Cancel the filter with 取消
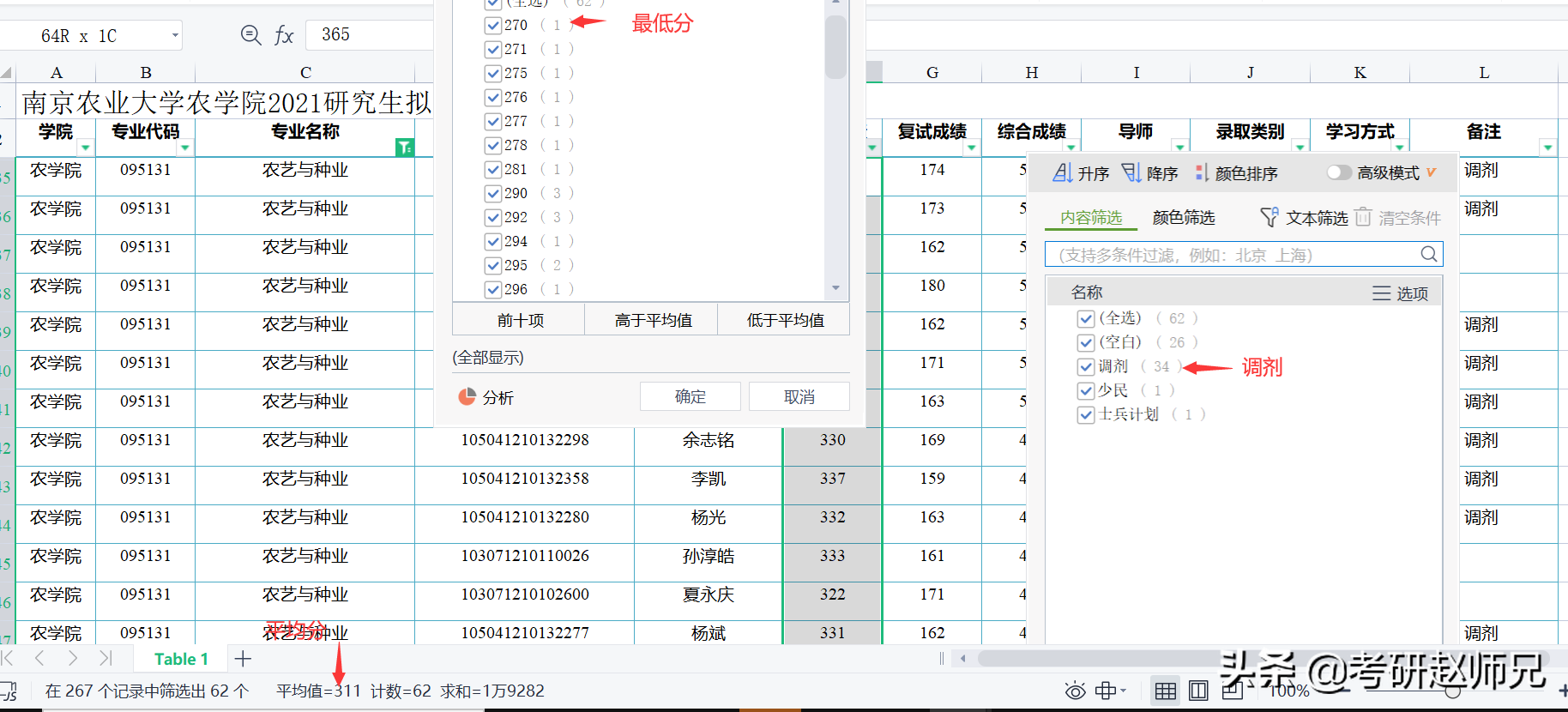 tap(799, 396)
